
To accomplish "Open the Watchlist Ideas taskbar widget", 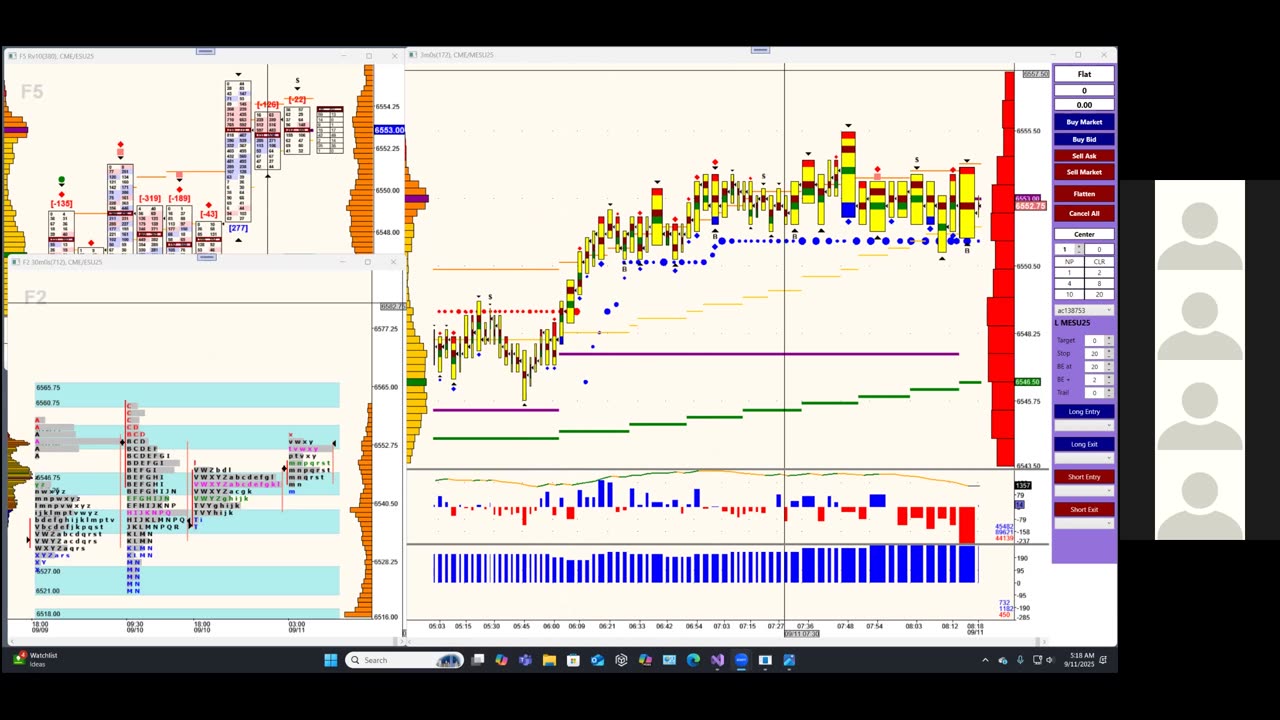I will (37, 660).
